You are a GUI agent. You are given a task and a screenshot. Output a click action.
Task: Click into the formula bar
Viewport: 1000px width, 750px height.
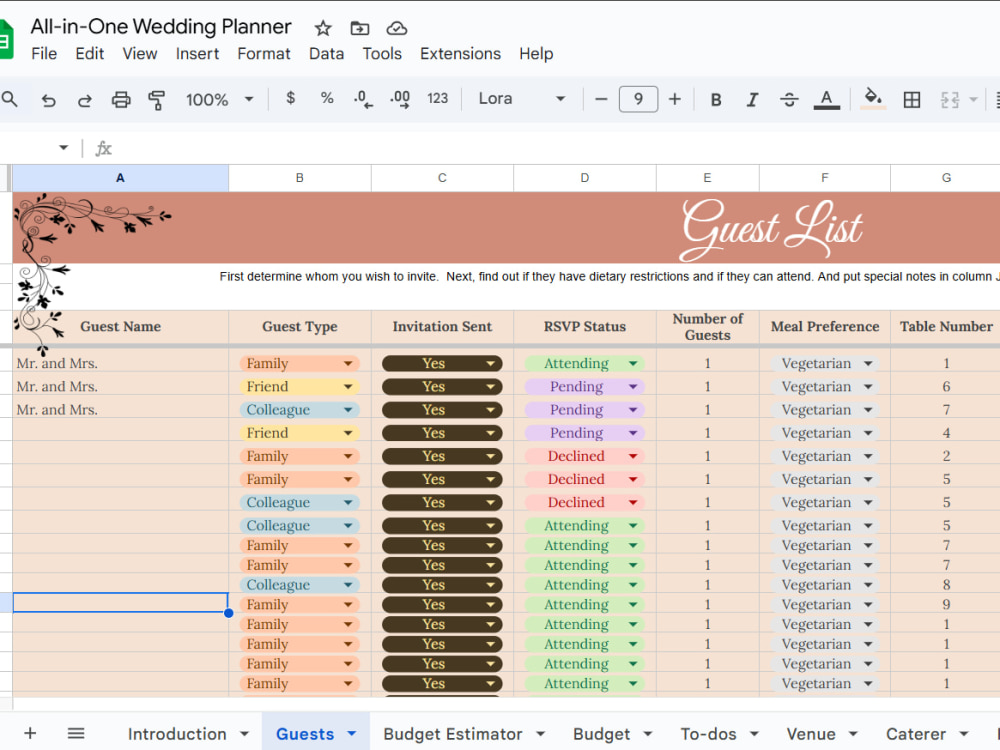pyautogui.click(x=555, y=149)
